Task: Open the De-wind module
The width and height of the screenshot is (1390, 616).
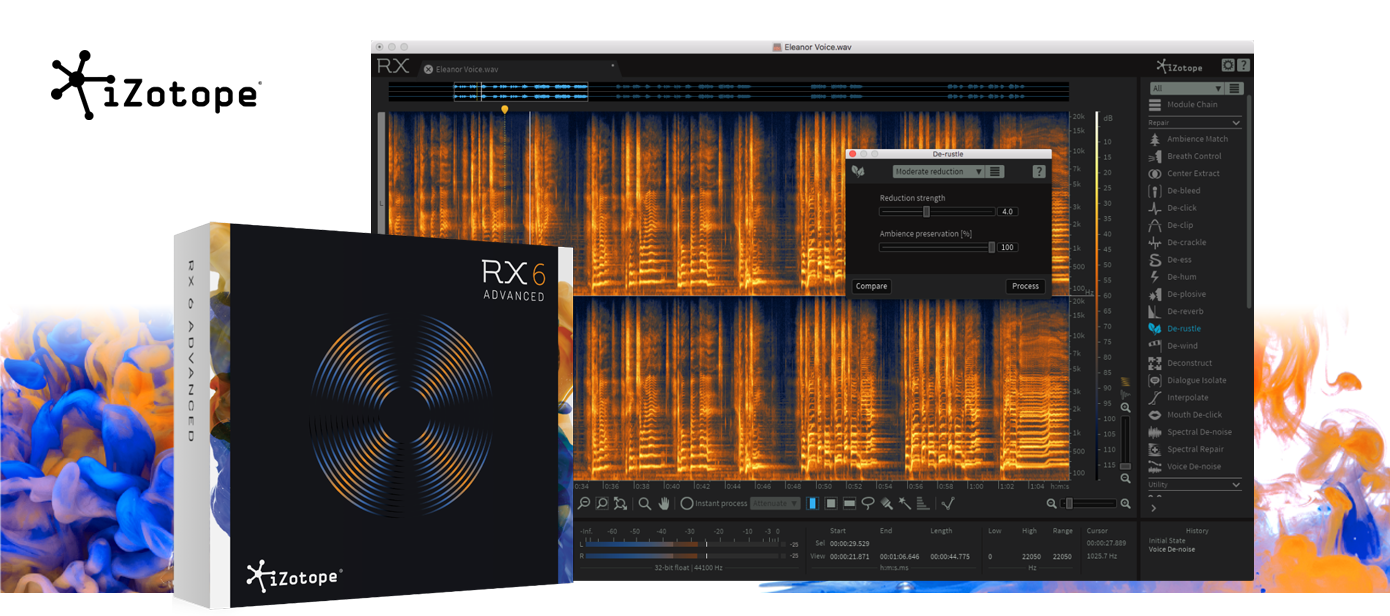Action: tap(1174, 346)
